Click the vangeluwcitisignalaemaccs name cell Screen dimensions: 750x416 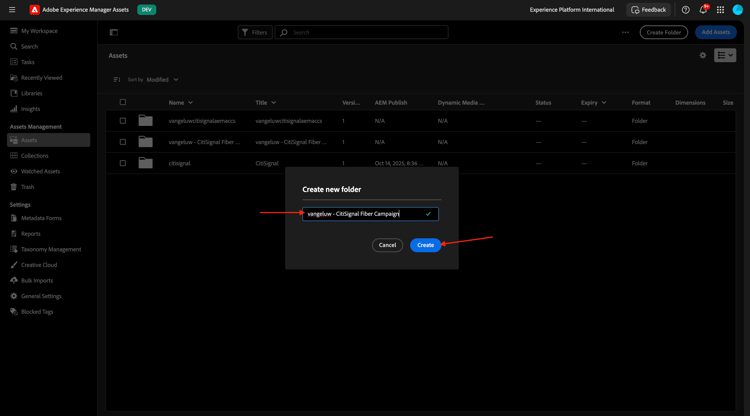[x=202, y=121]
